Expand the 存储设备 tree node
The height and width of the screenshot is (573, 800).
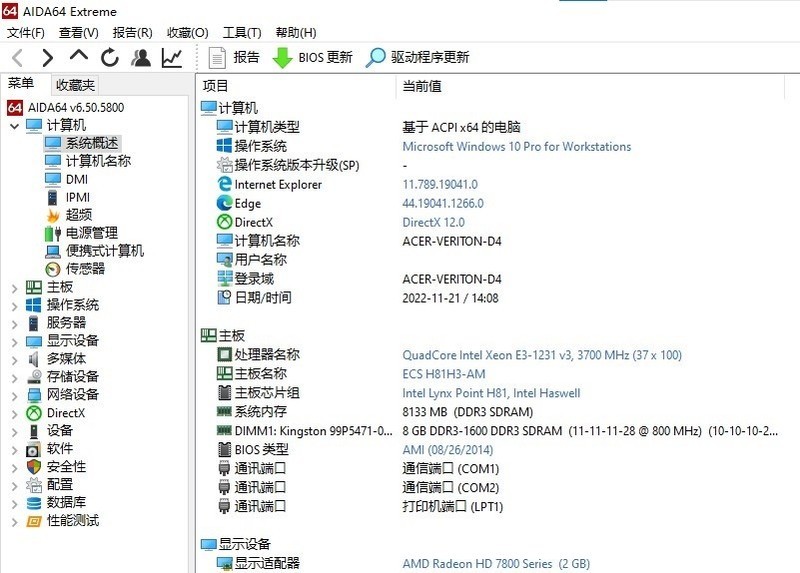(15, 378)
